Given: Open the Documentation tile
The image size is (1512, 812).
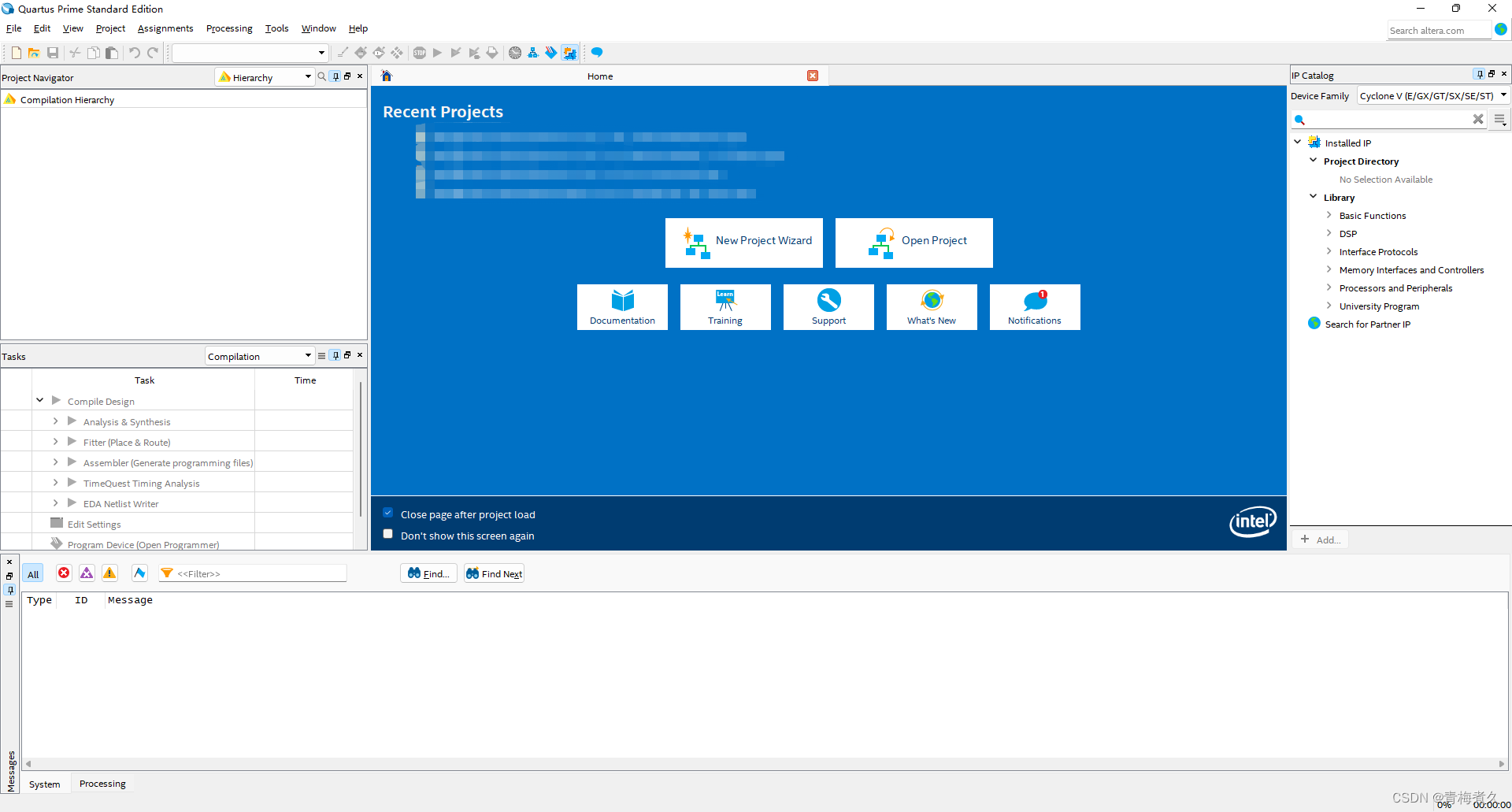Looking at the screenshot, I should pyautogui.click(x=622, y=307).
